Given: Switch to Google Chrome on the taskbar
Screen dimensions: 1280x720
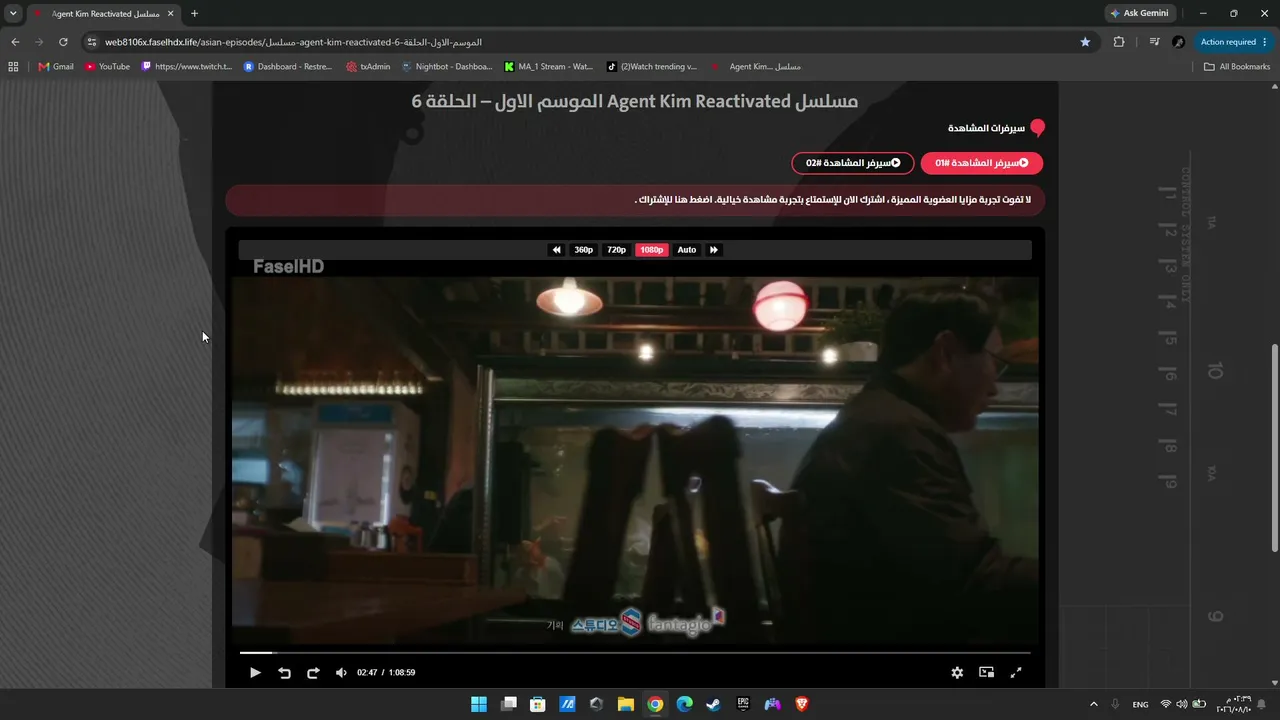Looking at the screenshot, I should pyautogui.click(x=655, y=704).
